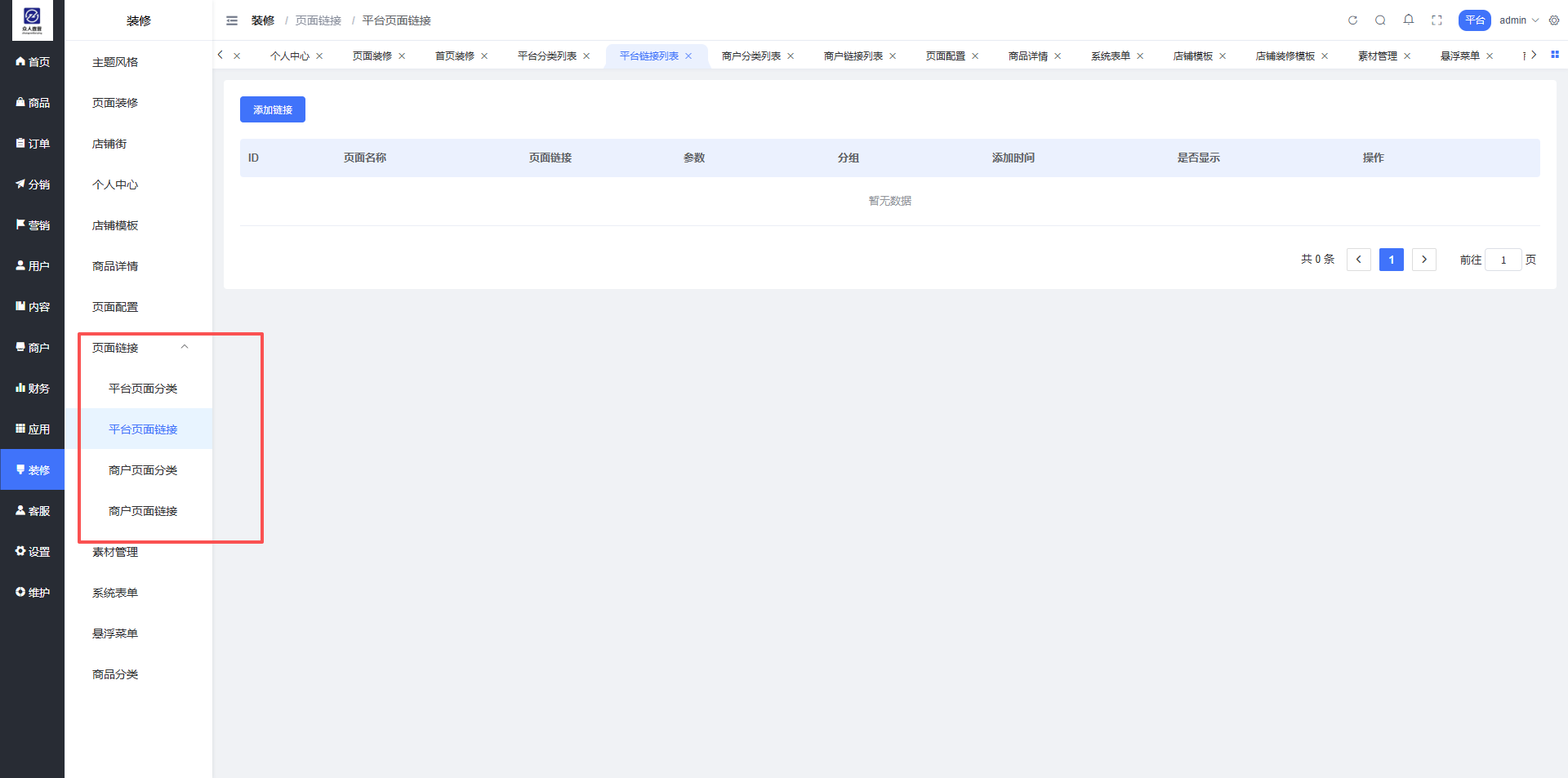Open 商户页面链接 from the submenu
The width and height of the screenshot is (1568, 778).
143,510
